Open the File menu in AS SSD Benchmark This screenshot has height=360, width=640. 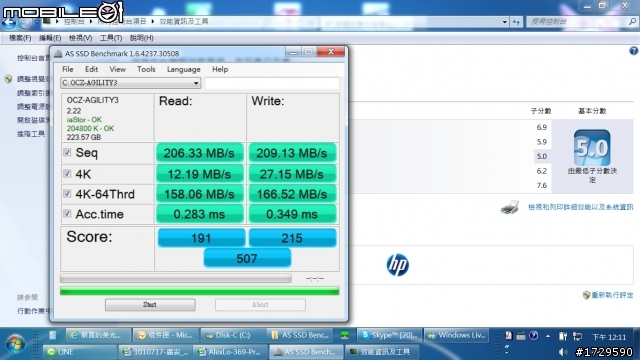pyautogui.click(x=67, y=69)
